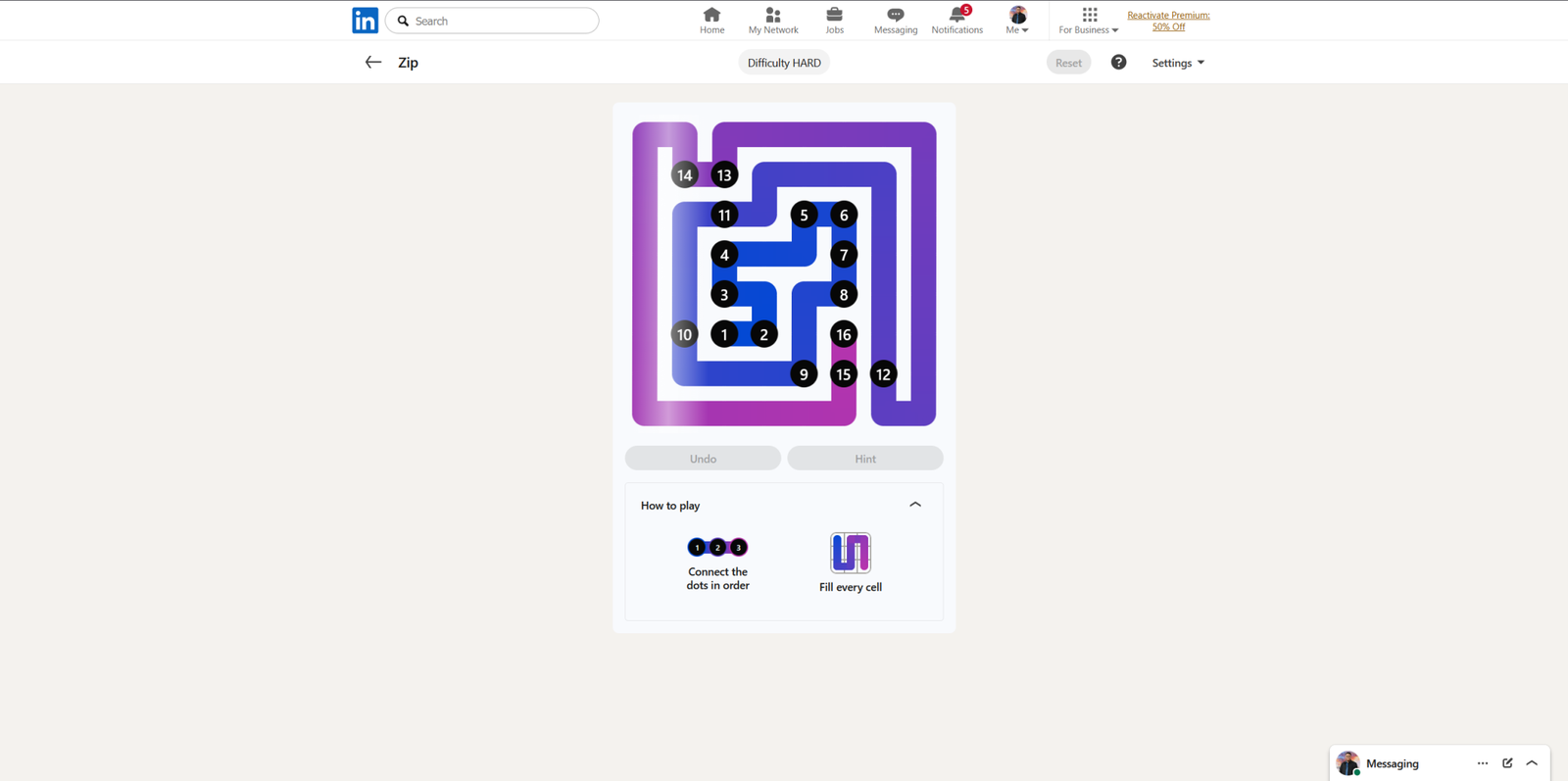Screen dimensions: 1568x781
Task: Expand the Messaging overlay chevron
Action: (1532, 763)
